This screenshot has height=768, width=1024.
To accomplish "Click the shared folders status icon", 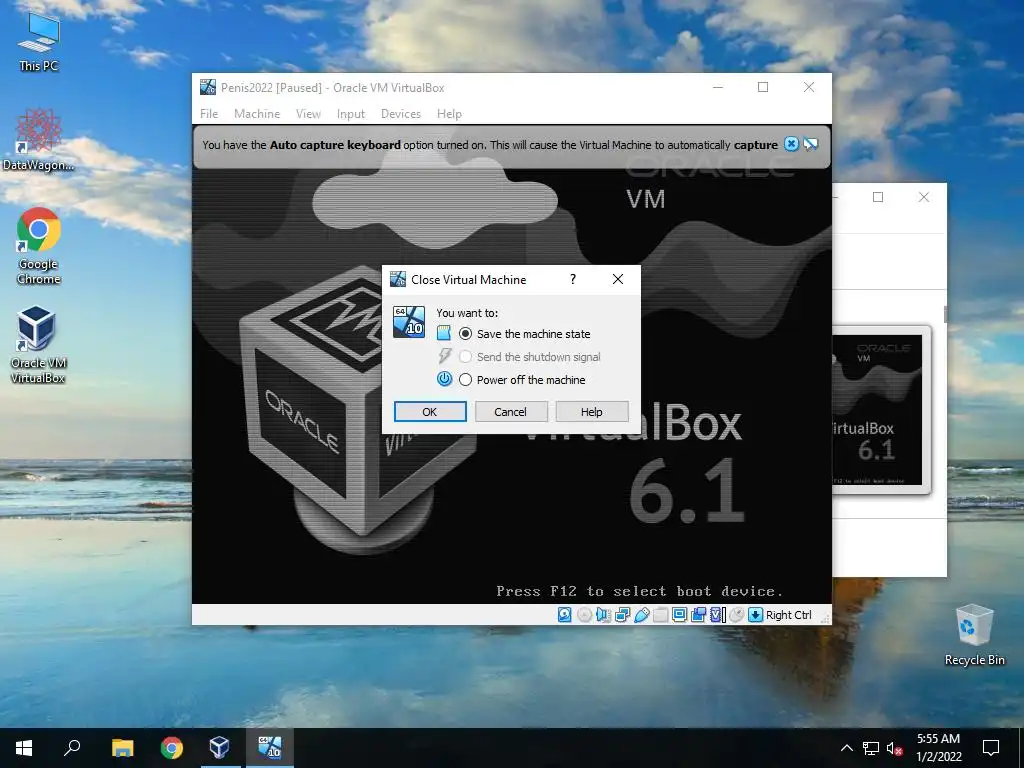I will [660, 615].
